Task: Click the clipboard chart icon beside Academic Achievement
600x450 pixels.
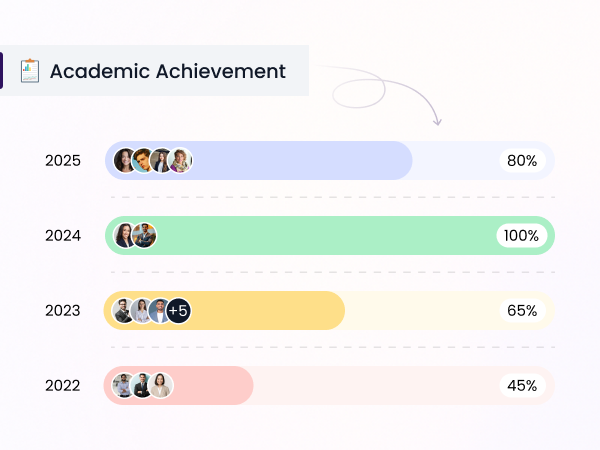Action: click(x=30, y=71)
